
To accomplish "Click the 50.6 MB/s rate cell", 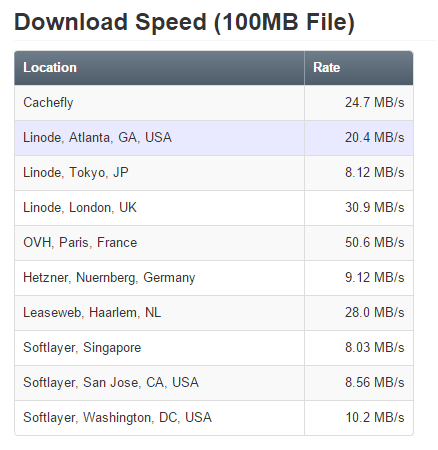I will pos(359,243).
